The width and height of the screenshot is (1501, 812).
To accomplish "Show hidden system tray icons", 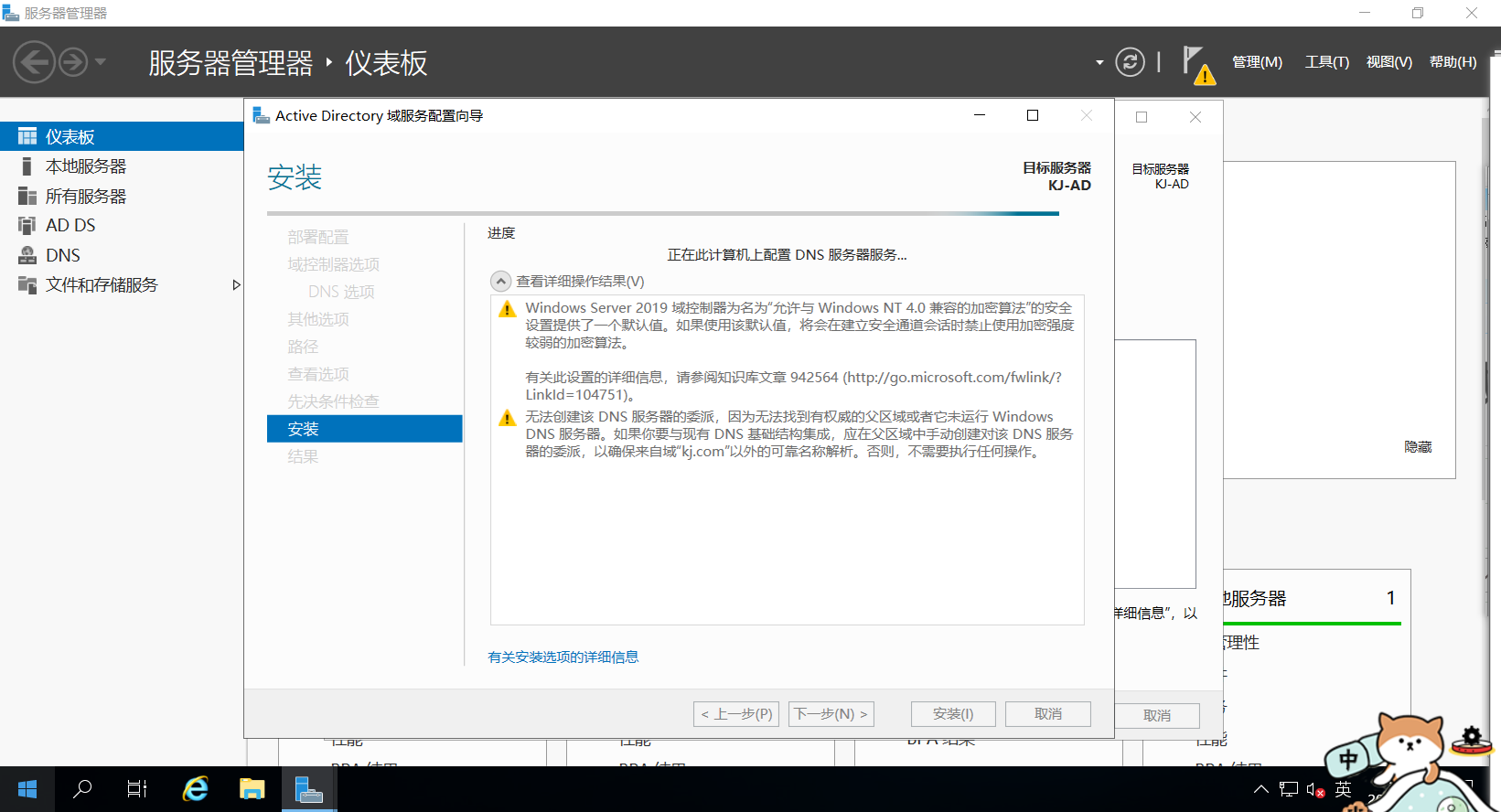I will [x=1261, y=789].
